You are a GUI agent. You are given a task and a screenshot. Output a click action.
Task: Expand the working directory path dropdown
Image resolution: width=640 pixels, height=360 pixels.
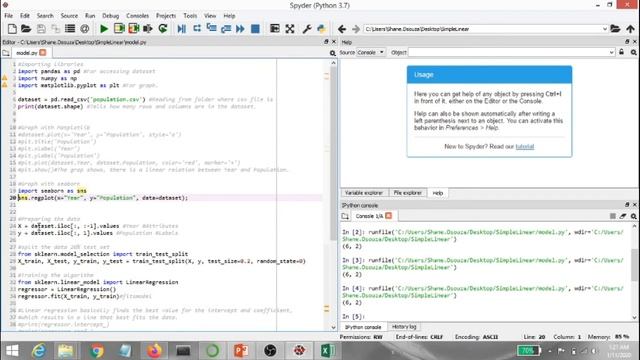tap(604, 29)
